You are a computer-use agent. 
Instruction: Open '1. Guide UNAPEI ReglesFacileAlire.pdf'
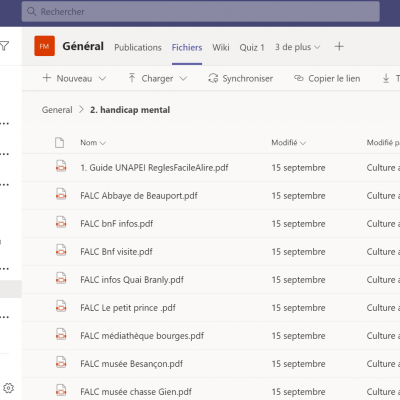(x=154, y=167)
